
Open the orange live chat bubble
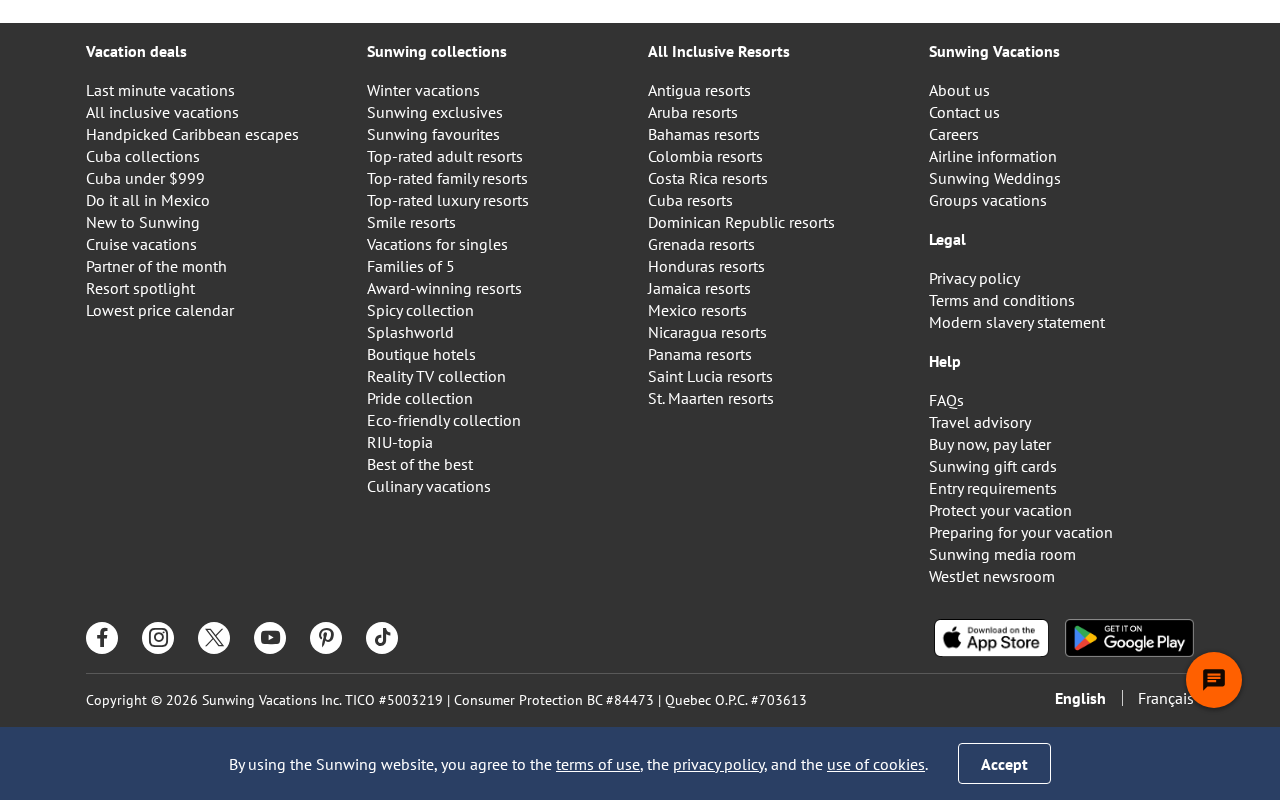click(x=1214, y=680)
